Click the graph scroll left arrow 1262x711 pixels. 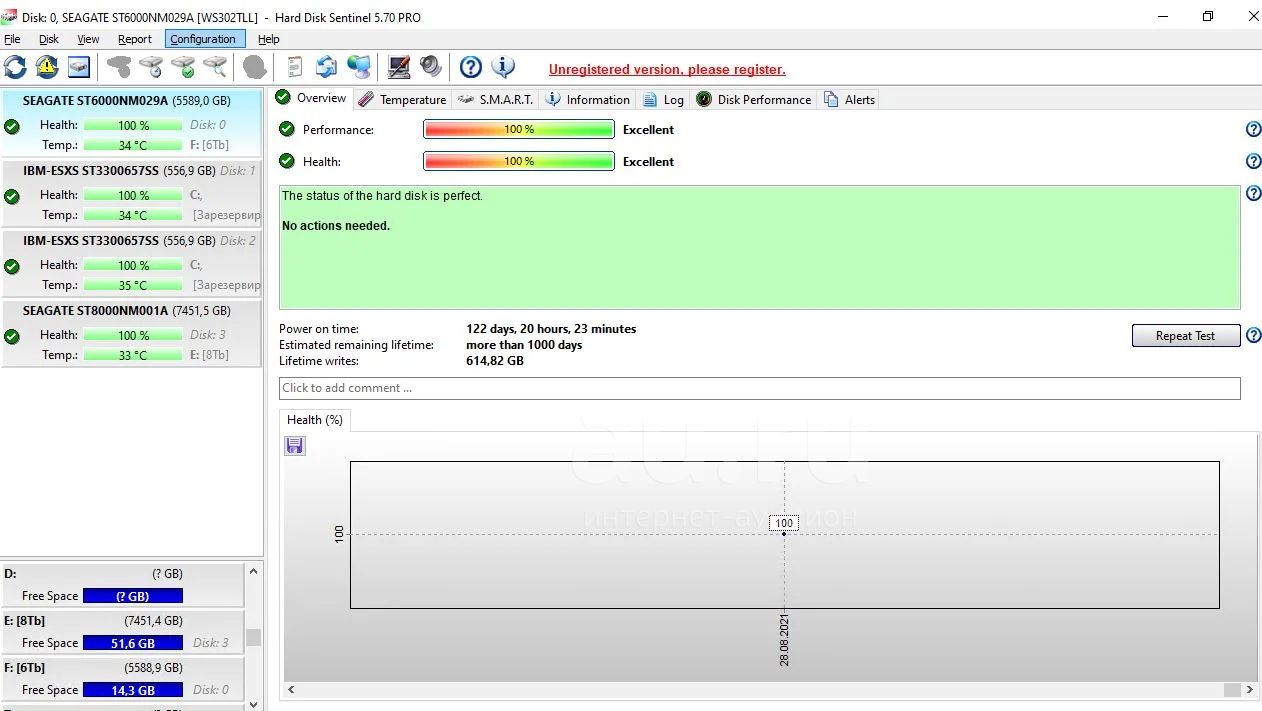(x=292, y=690)
